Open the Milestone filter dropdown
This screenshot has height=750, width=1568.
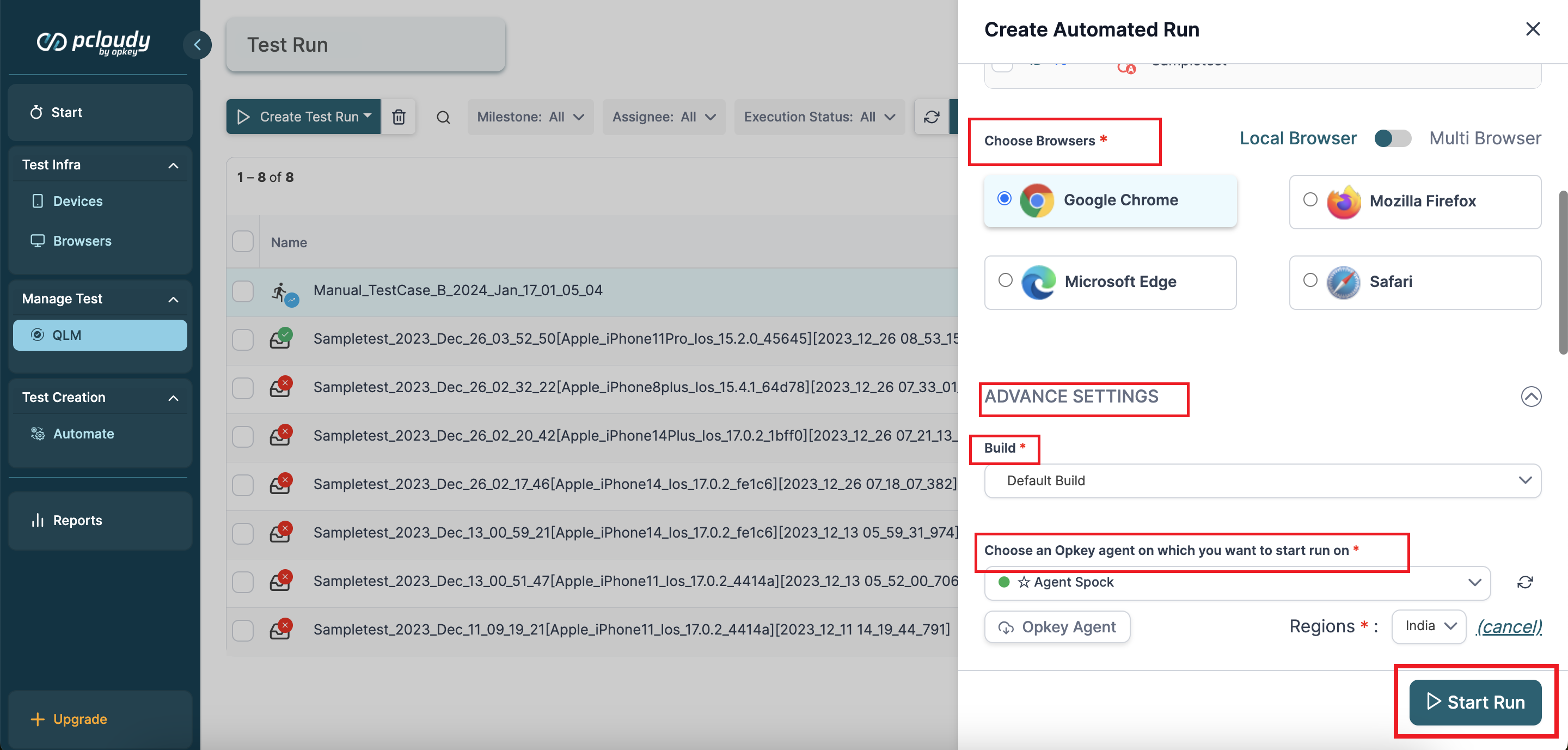coord(530,117)
